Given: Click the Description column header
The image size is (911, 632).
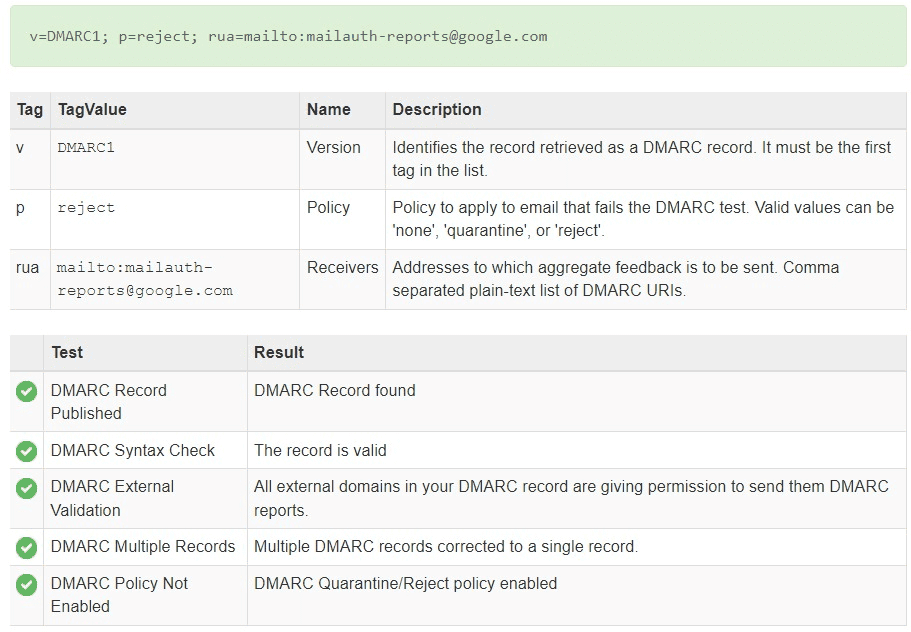Looking at the screenshot, I should (437, 110).
